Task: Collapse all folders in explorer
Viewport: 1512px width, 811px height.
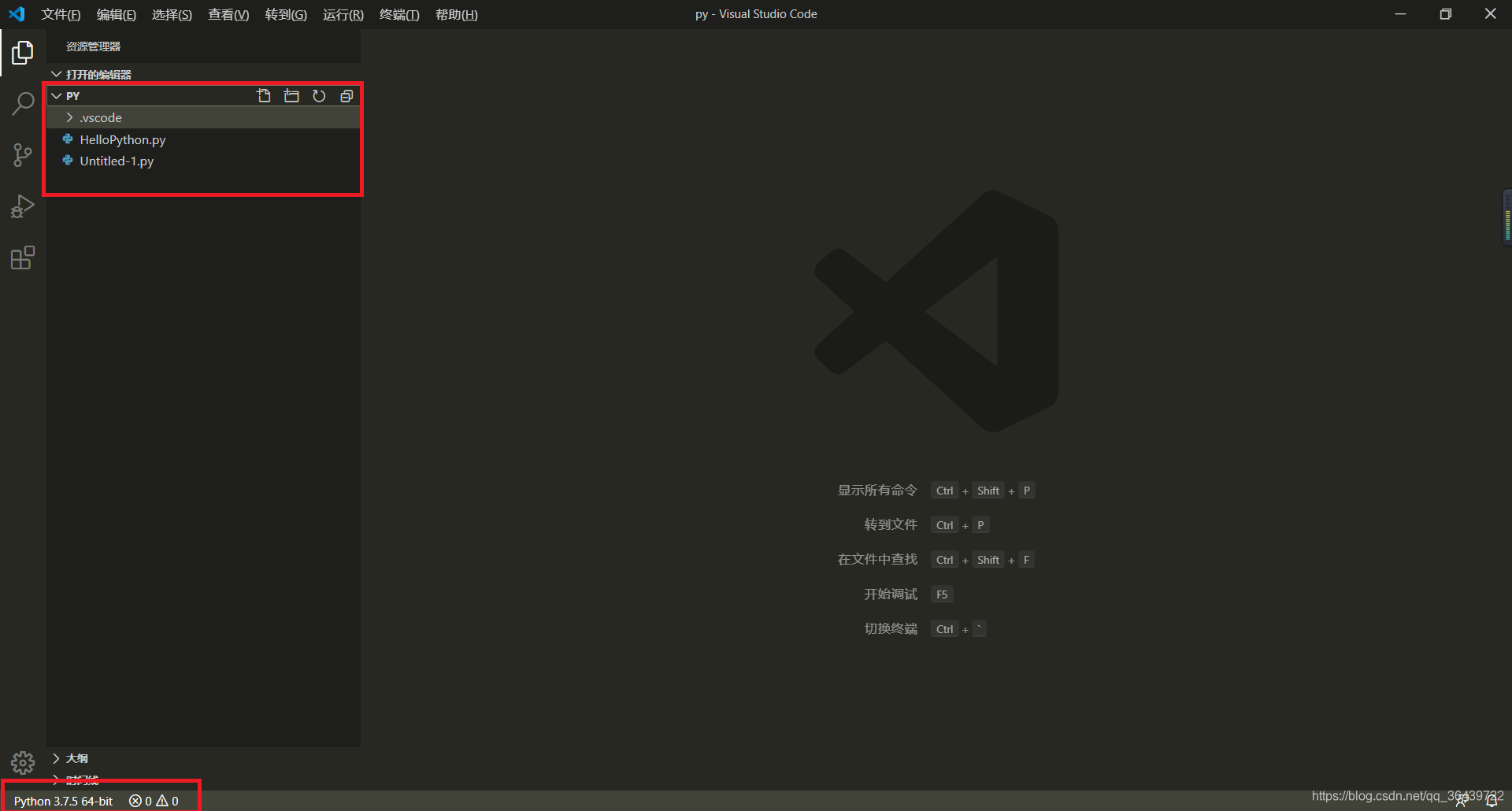Action: point(346,96)
